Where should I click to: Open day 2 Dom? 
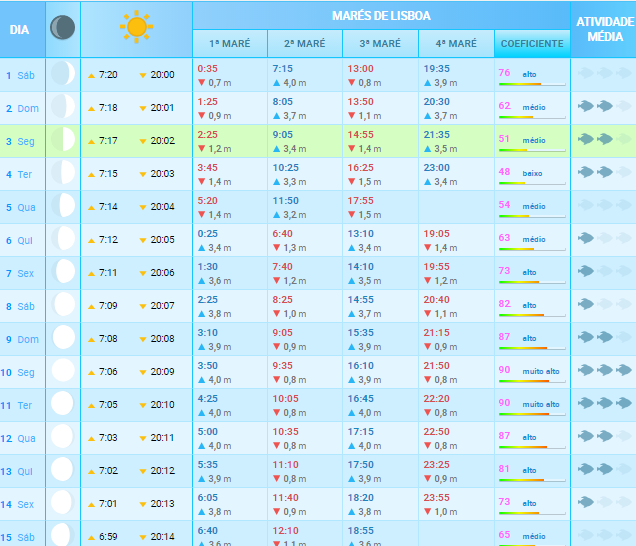[22, 108]
